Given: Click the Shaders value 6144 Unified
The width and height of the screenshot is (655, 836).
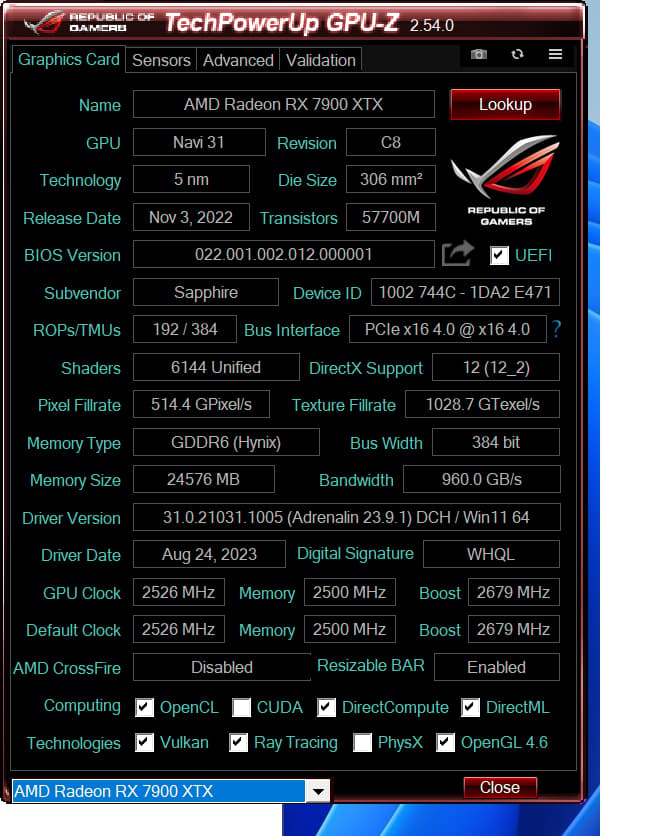Looking at the screenshot, I should tap(216, 367).
